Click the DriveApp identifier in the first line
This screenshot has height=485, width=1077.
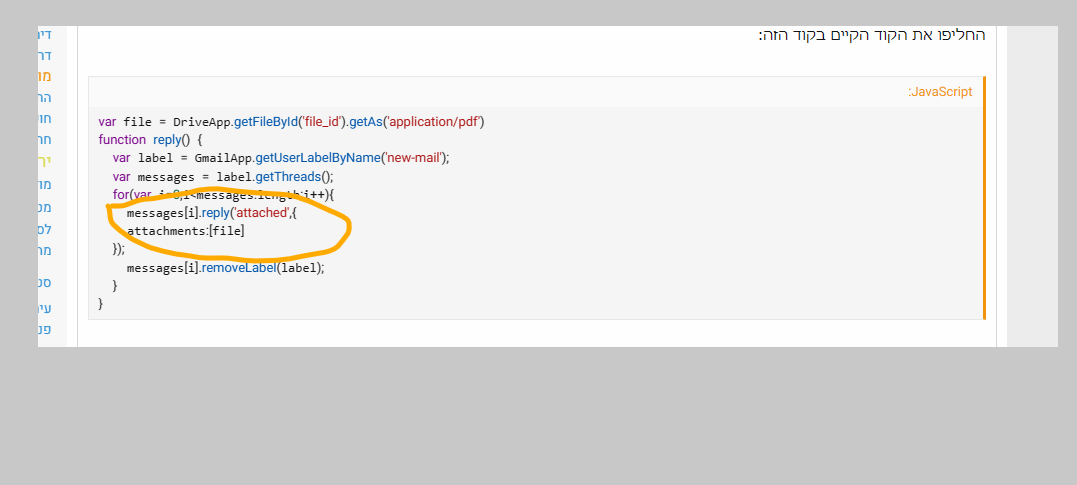[x=202, y=122]
